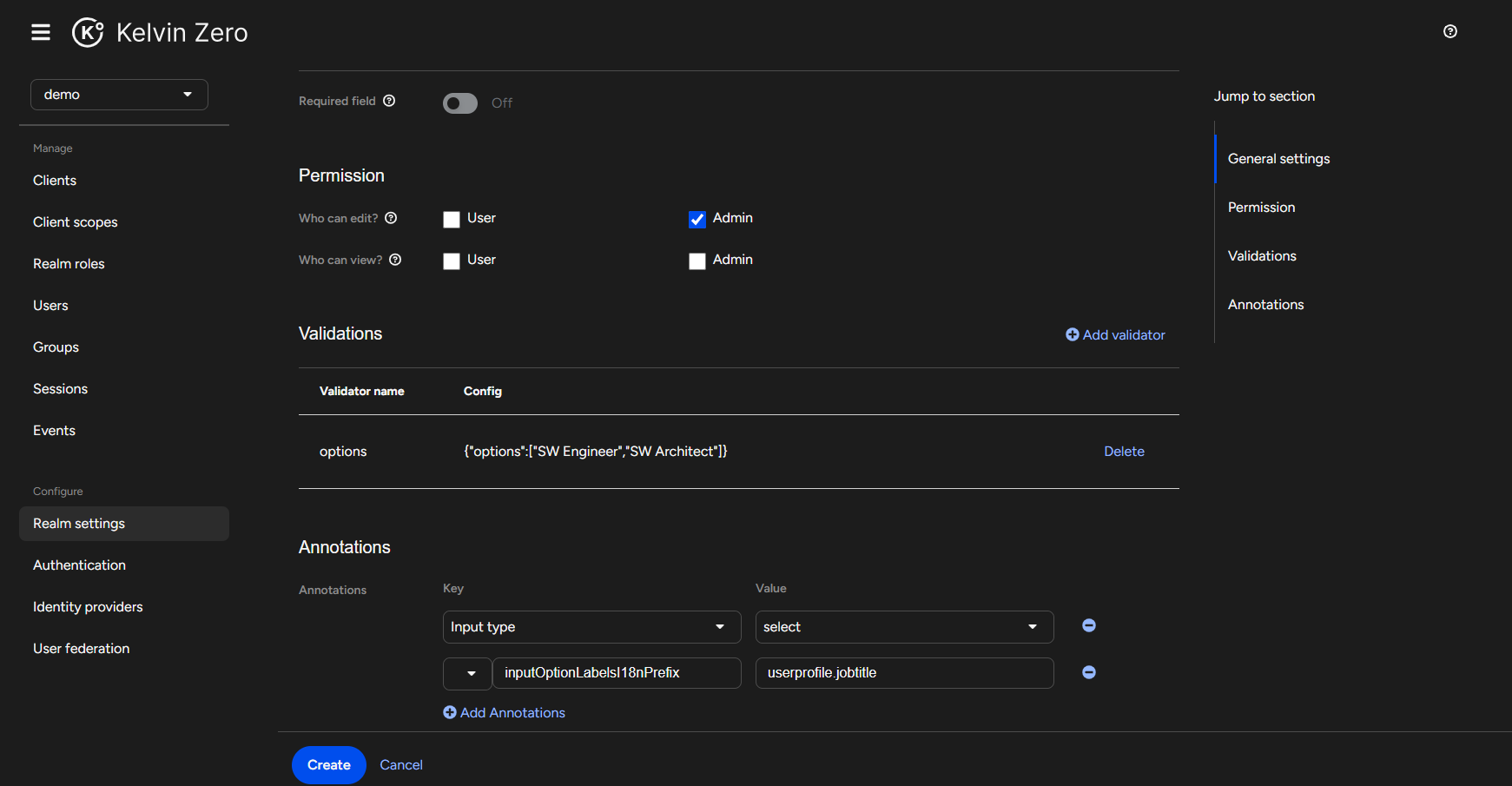
Task: Delete the options validator
Action: coord(1124,451)
